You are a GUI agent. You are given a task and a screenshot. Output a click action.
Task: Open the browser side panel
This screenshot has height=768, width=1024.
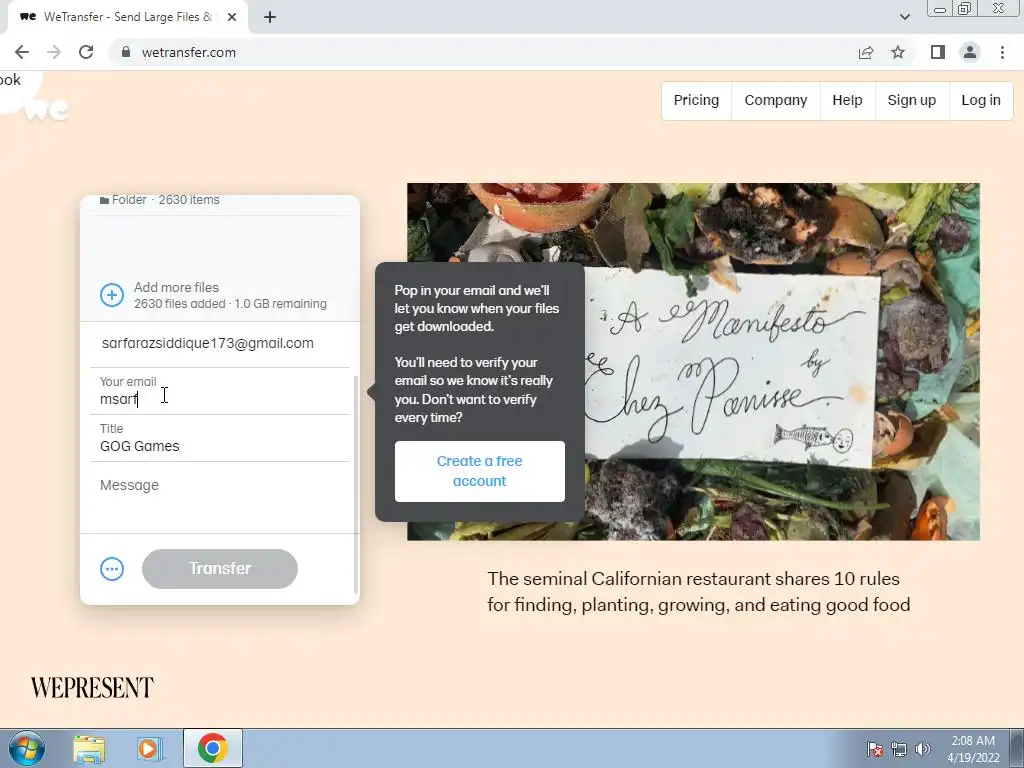(x=938, y=52)
